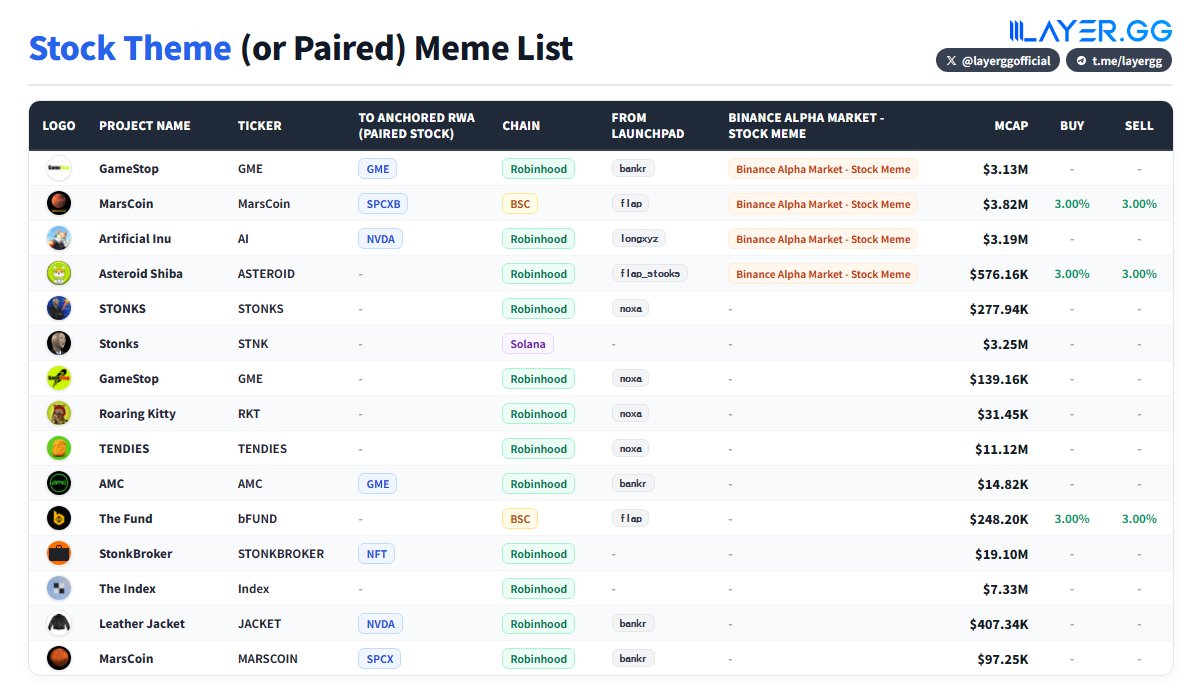1200x700 pixels.
Task: Click the MarsCoin logo in the $97.25K row
Action: click(x=59, y=659)
